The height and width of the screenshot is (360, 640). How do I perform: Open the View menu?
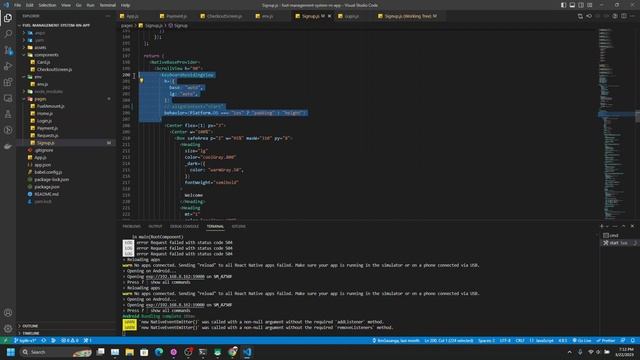click(66, 5)
